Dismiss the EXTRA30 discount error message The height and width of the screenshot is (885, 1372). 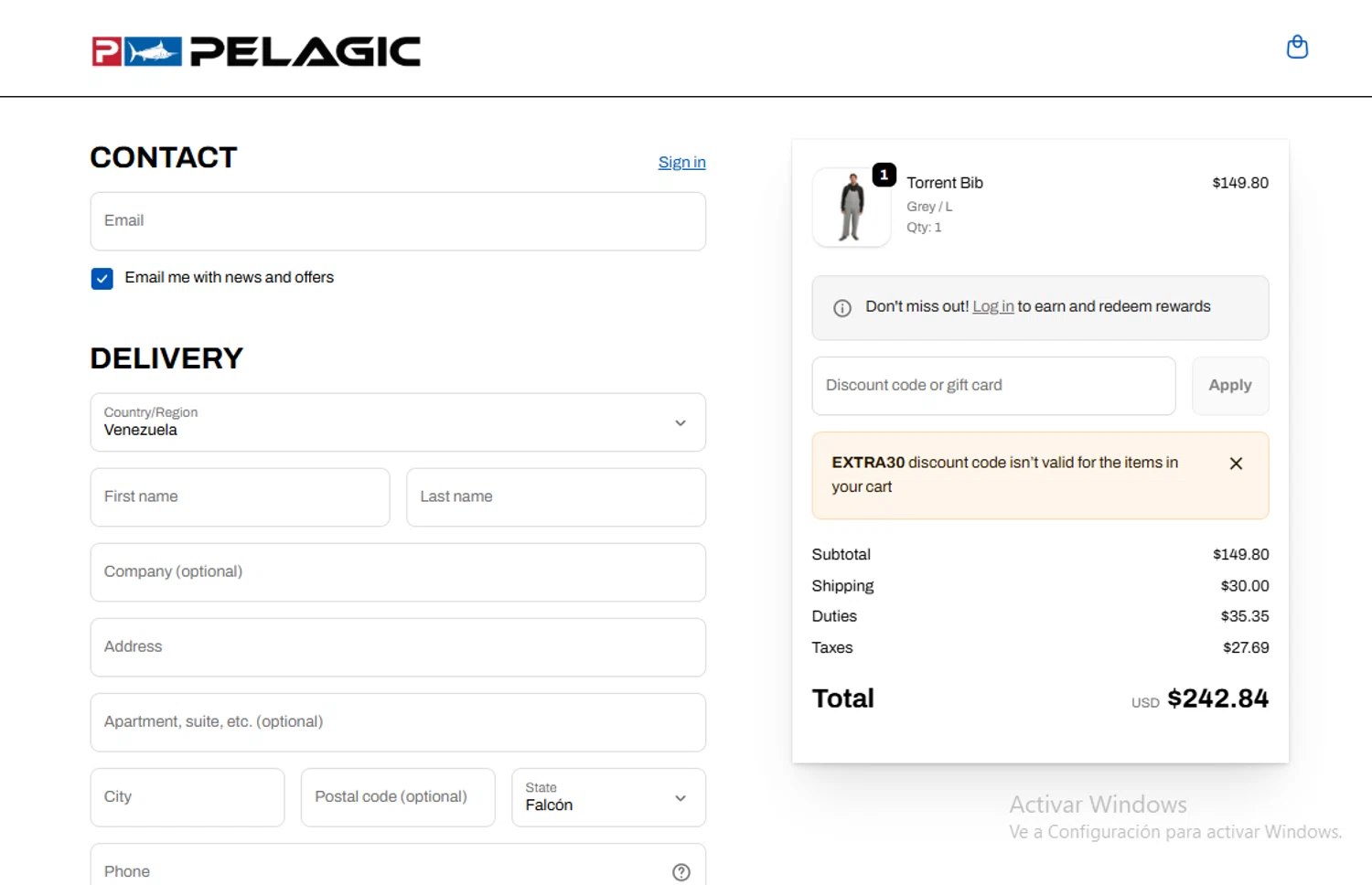1236,464
